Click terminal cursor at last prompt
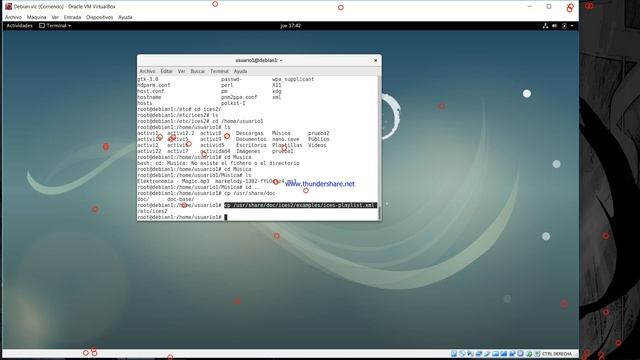This screenshot has width=640, height=360. 226,218
